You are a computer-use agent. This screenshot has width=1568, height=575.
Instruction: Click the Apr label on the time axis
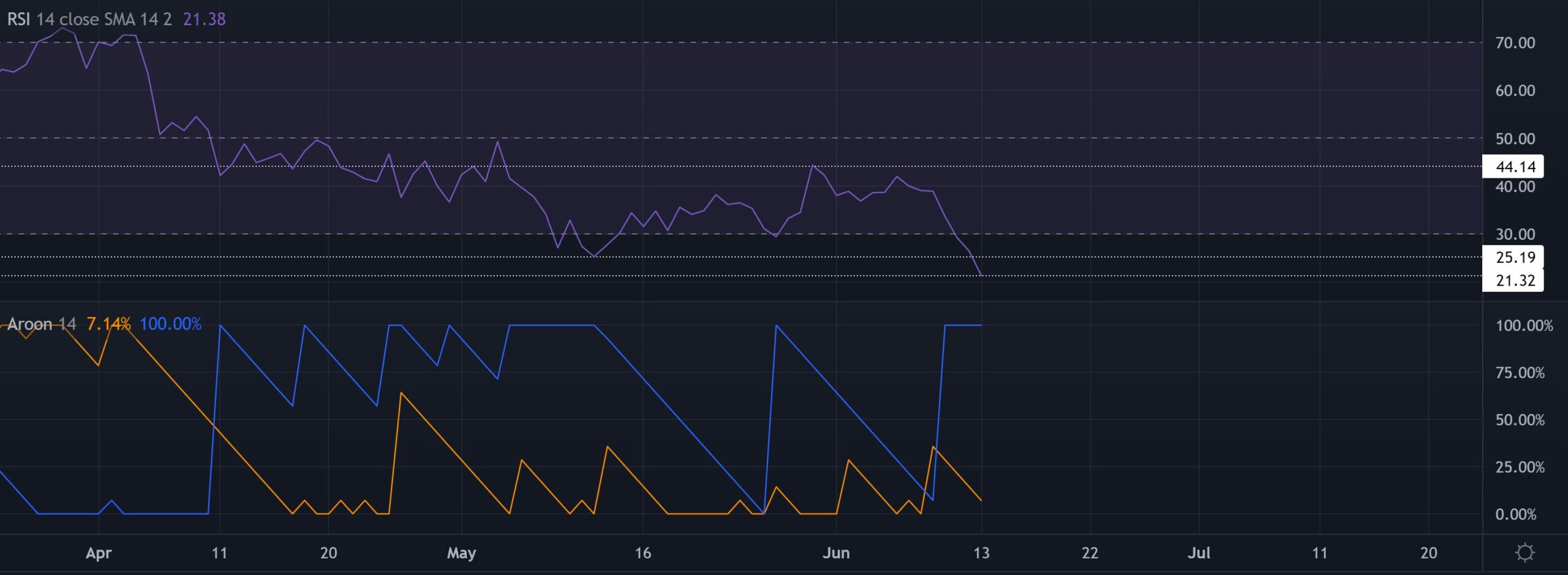99,553
